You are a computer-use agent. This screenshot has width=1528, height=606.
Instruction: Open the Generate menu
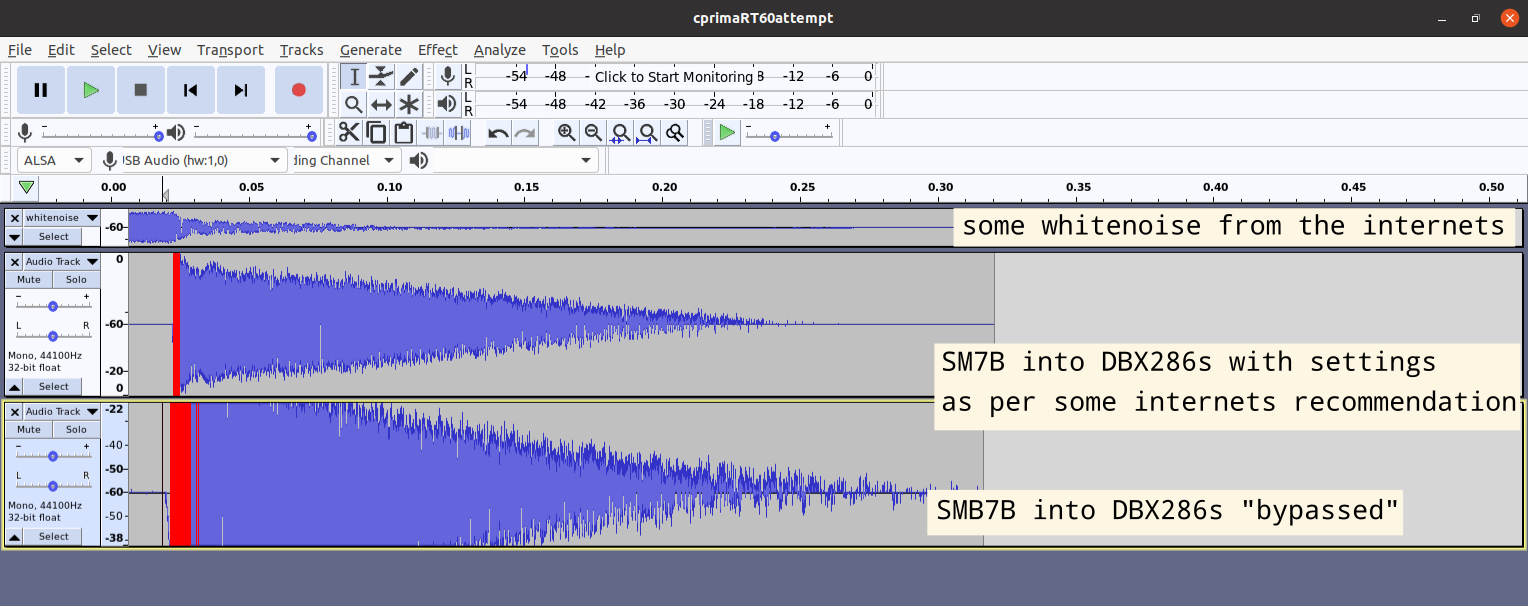[370, 50]
